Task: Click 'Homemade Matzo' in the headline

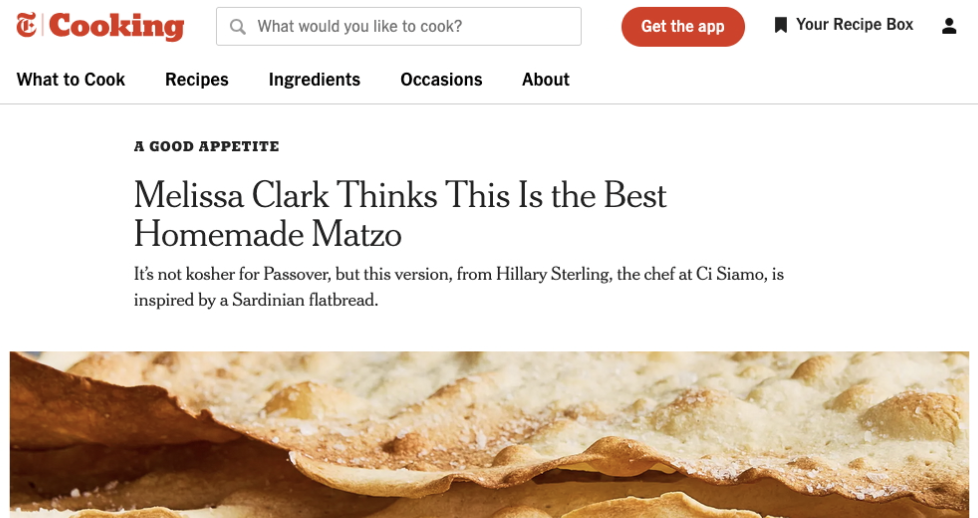Action: coord(268,234)
